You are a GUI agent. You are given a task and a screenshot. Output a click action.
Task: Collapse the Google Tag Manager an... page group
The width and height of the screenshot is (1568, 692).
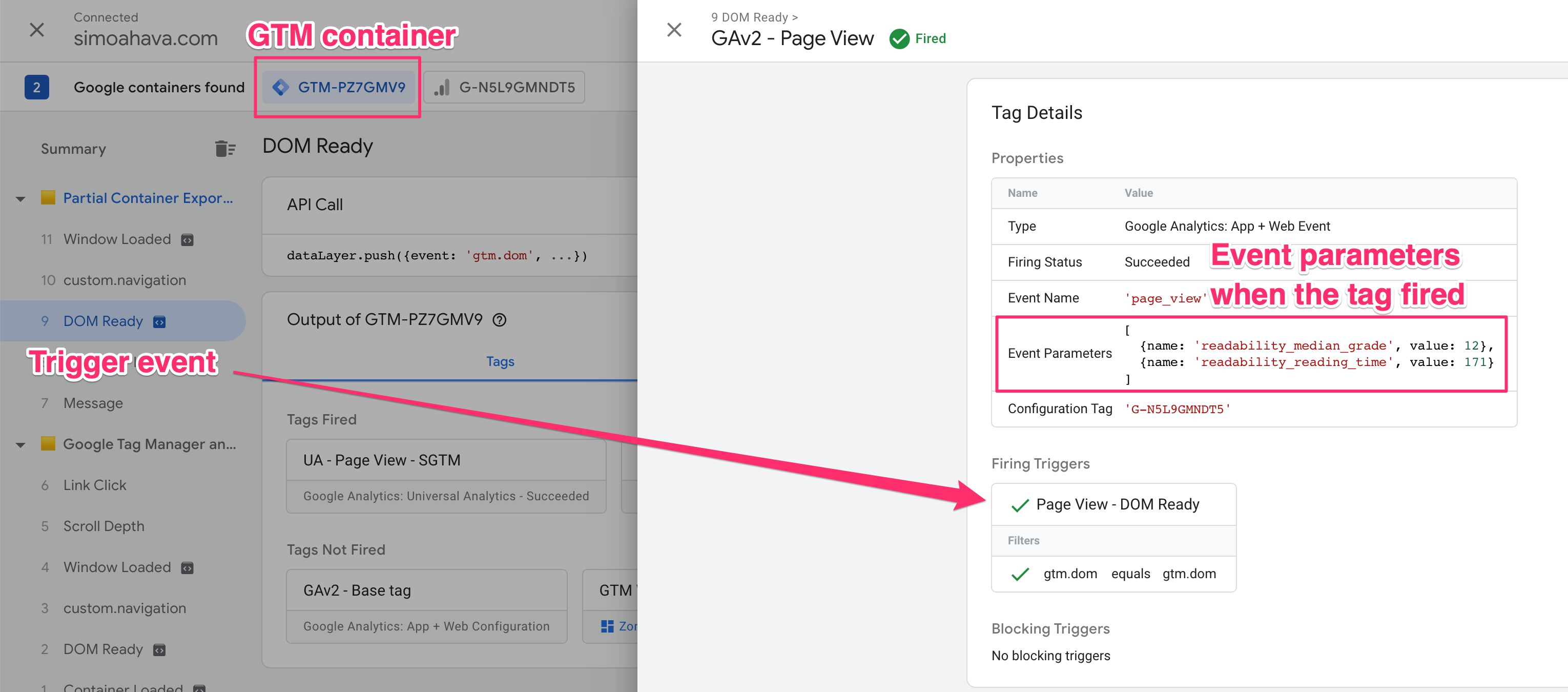coord(20,445)
